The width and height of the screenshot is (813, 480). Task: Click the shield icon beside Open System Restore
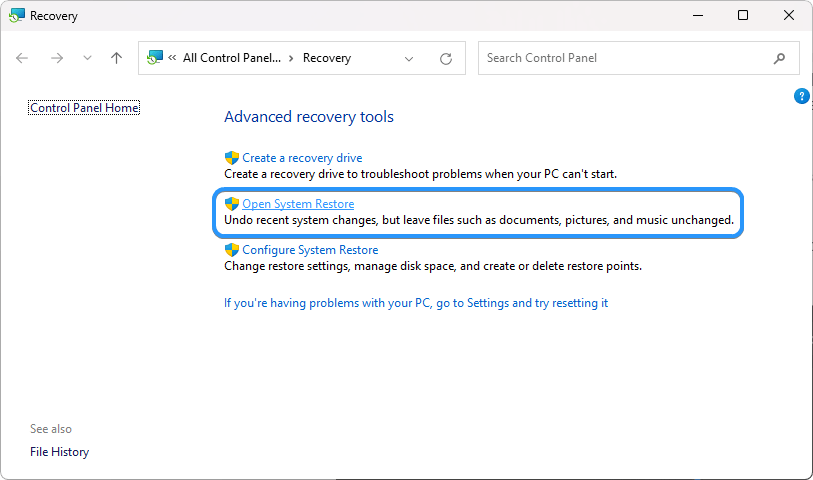coord(231,204)
